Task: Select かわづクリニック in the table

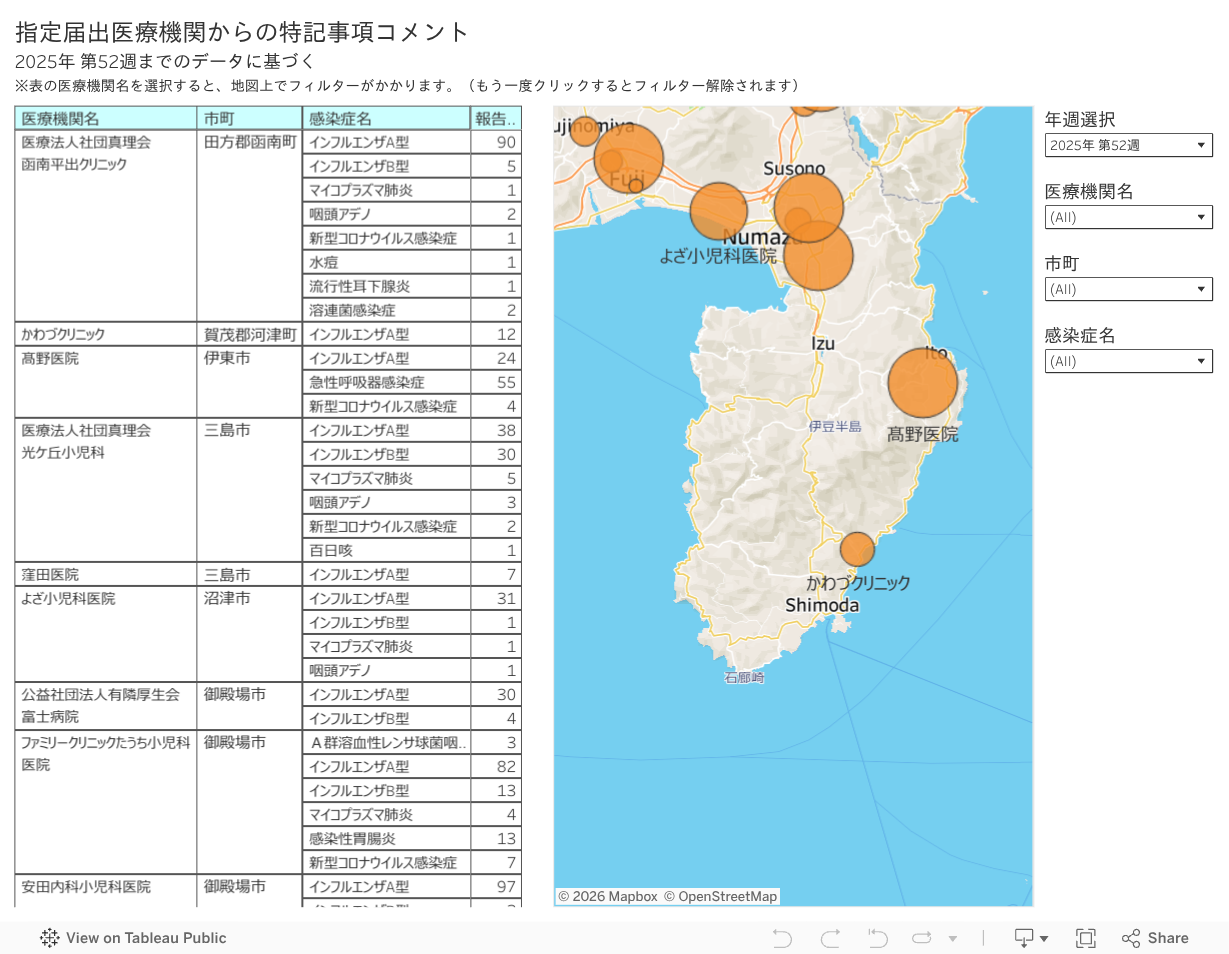Action: point(64,334)
